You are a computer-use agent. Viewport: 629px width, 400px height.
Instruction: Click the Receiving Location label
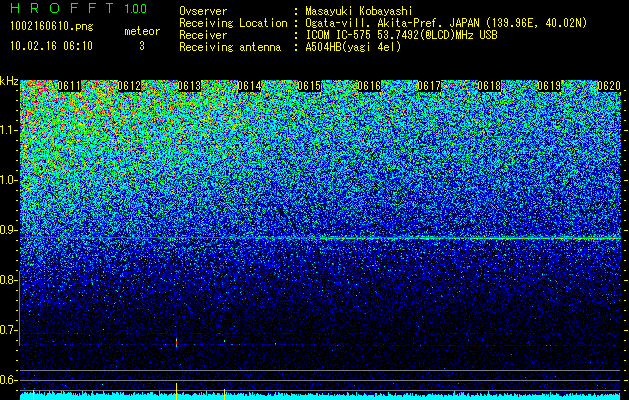click(233, 23)
